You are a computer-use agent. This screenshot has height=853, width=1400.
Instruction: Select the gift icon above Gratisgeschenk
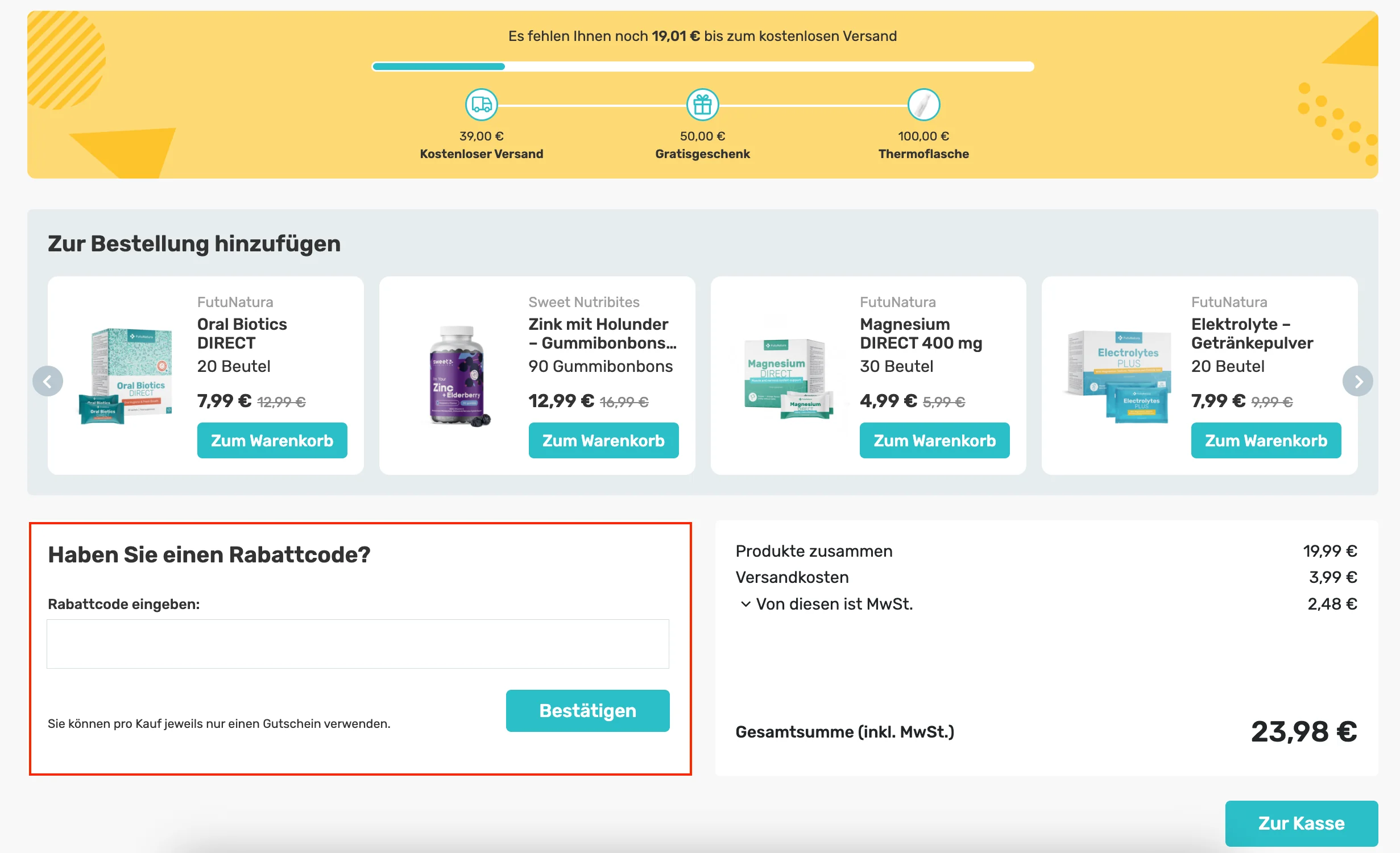(x=703, y=105)
